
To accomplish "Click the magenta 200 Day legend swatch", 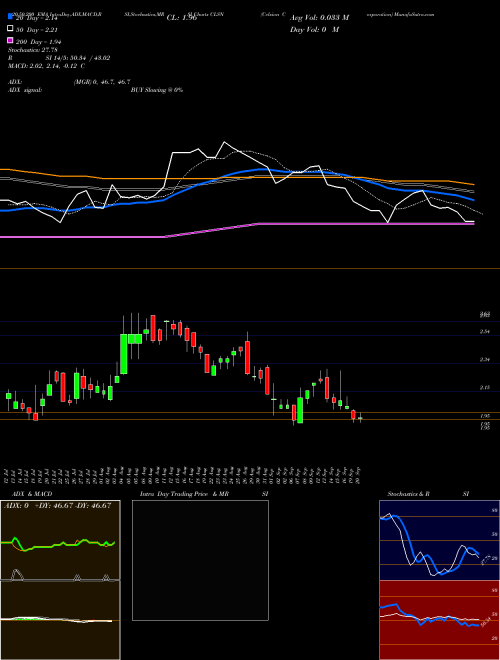I will [x=10, y=40].
